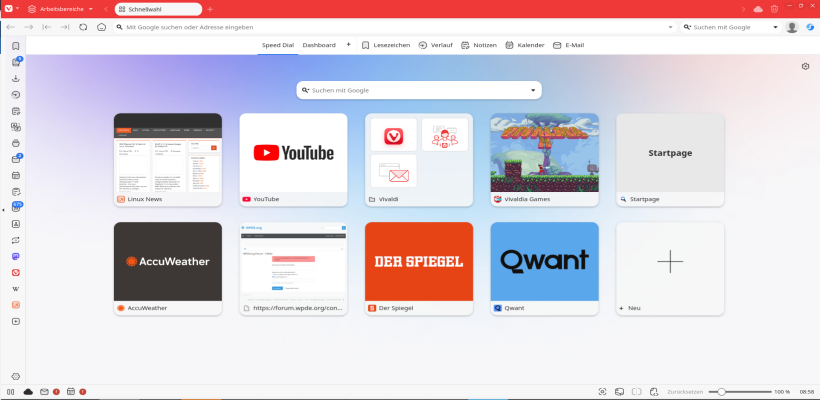Open Verlauf in the start page menu
The image size is (820, 400).
click(436, 45)
